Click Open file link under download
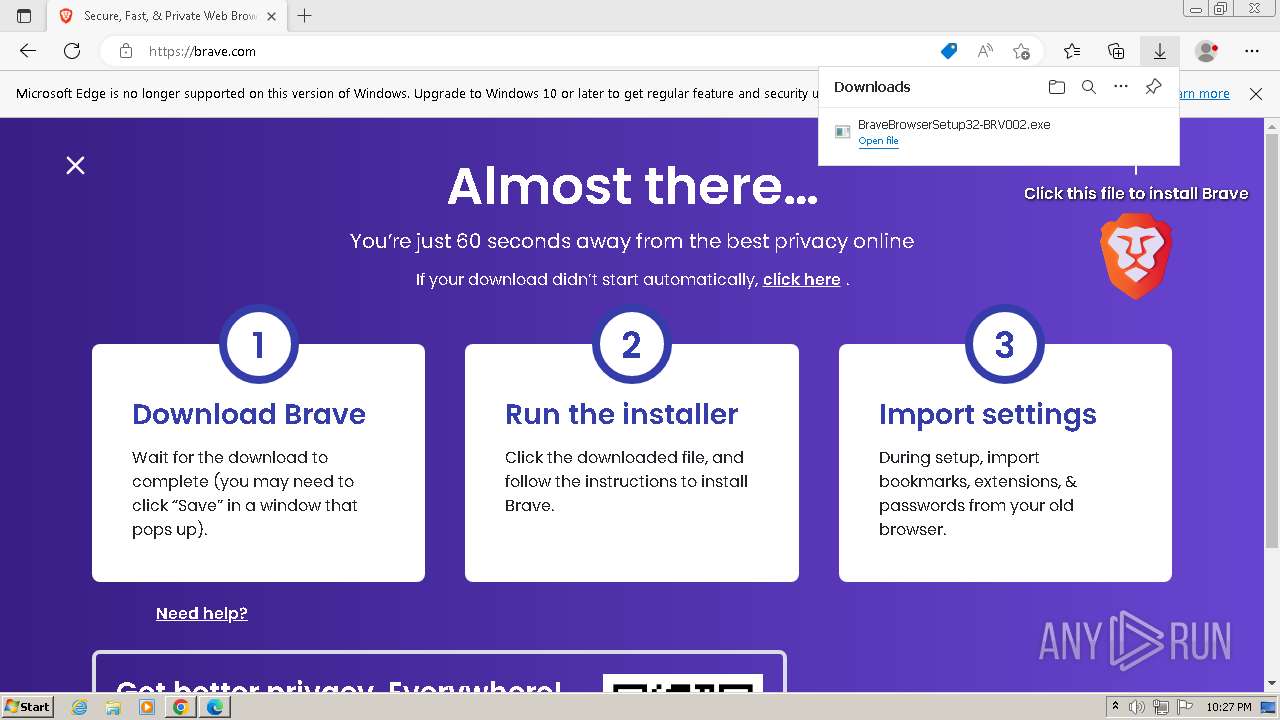 878,141
